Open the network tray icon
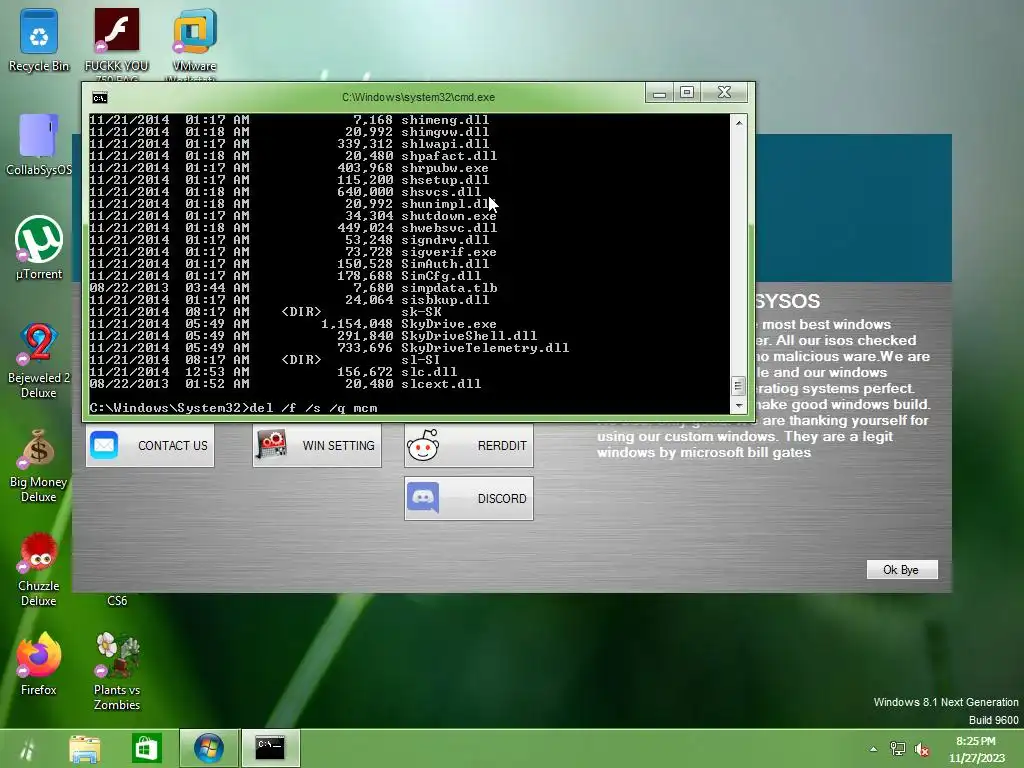 [898, 749]
